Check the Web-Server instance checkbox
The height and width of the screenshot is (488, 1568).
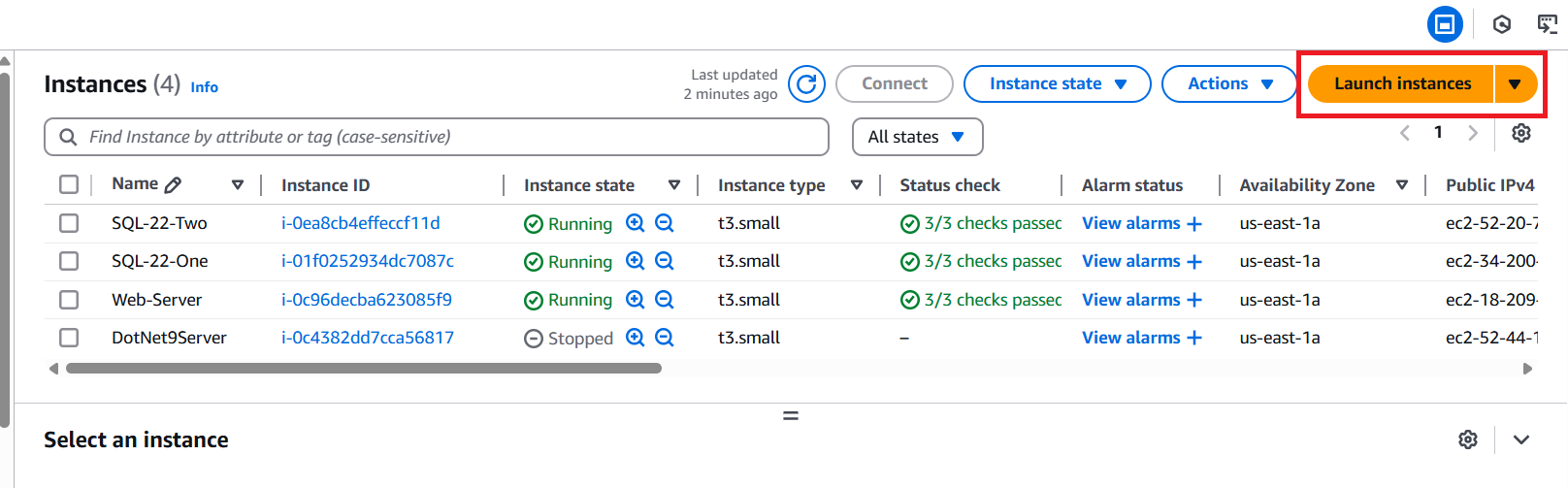pos(69,300)
